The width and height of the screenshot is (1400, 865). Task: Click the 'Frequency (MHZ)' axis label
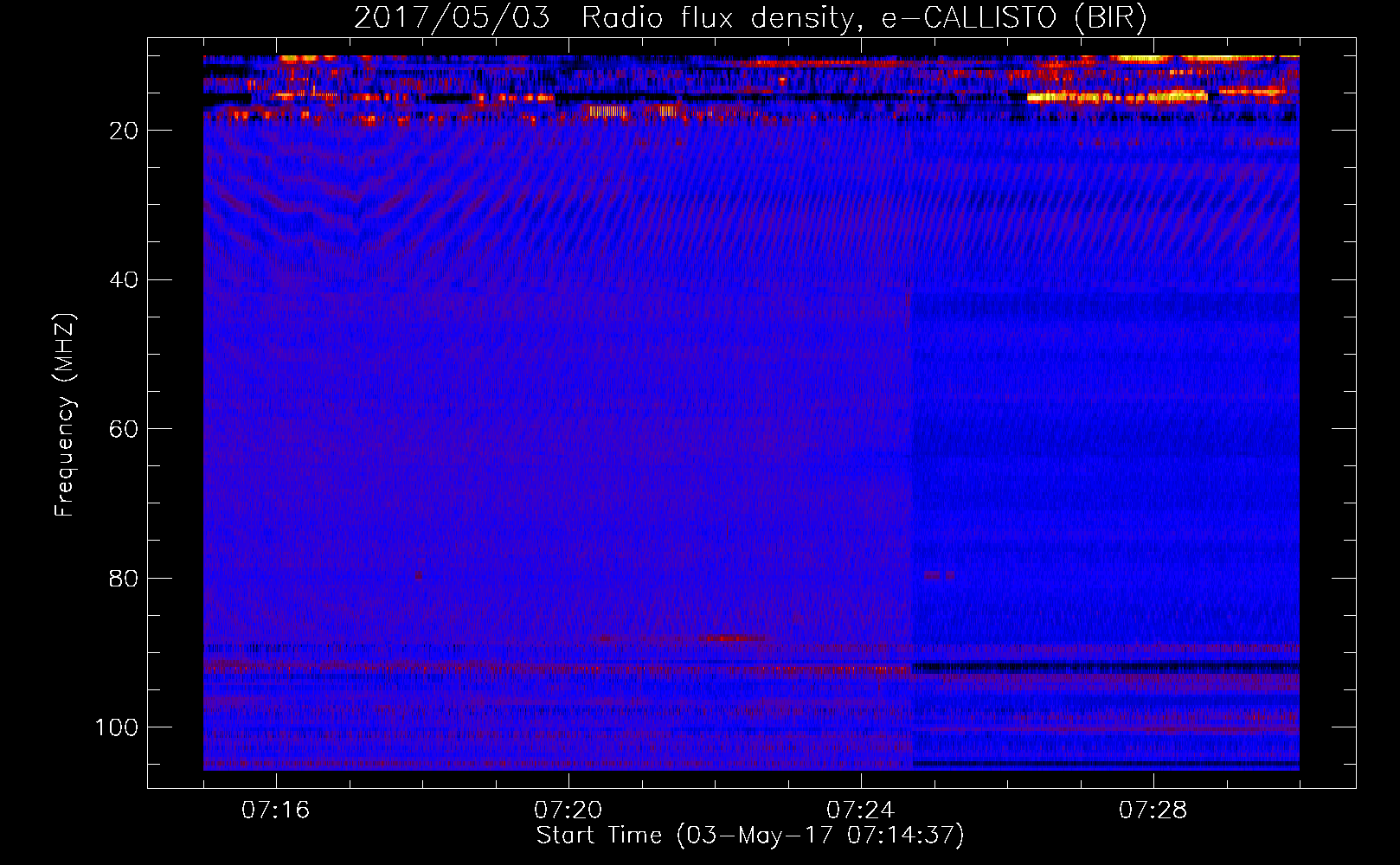65,414
